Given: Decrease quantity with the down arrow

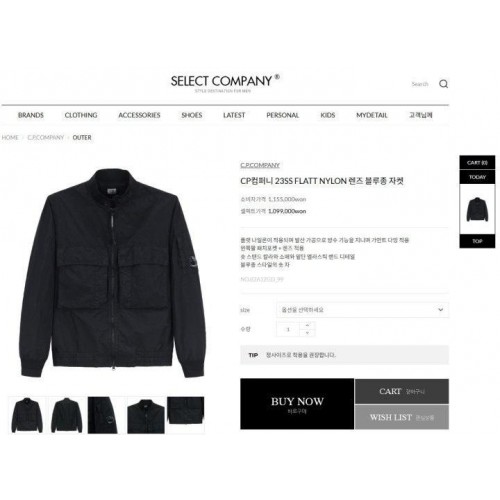Looking at the screenshot, I should 307,333.
